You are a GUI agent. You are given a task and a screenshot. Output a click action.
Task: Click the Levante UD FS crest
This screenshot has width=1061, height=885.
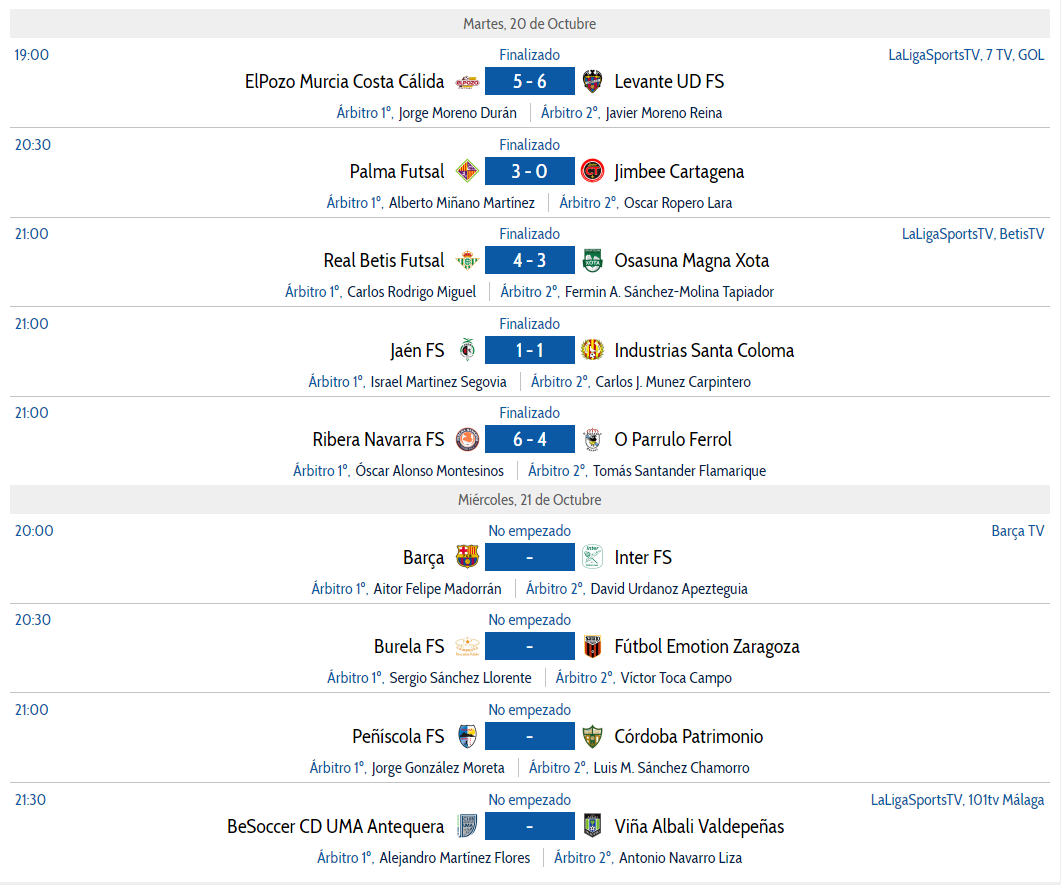point(592,81)
